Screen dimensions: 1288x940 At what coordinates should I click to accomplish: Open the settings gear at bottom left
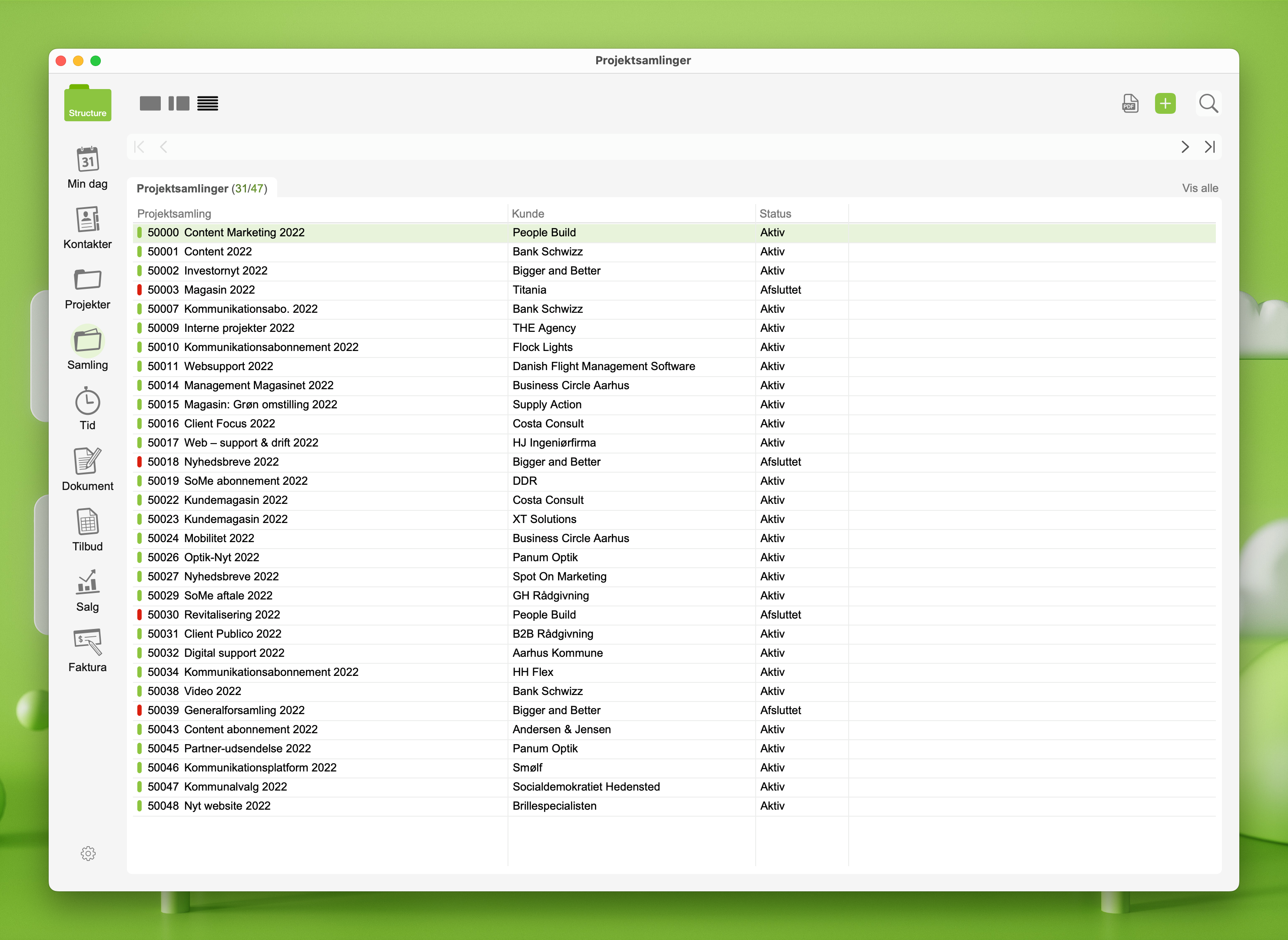88,853
